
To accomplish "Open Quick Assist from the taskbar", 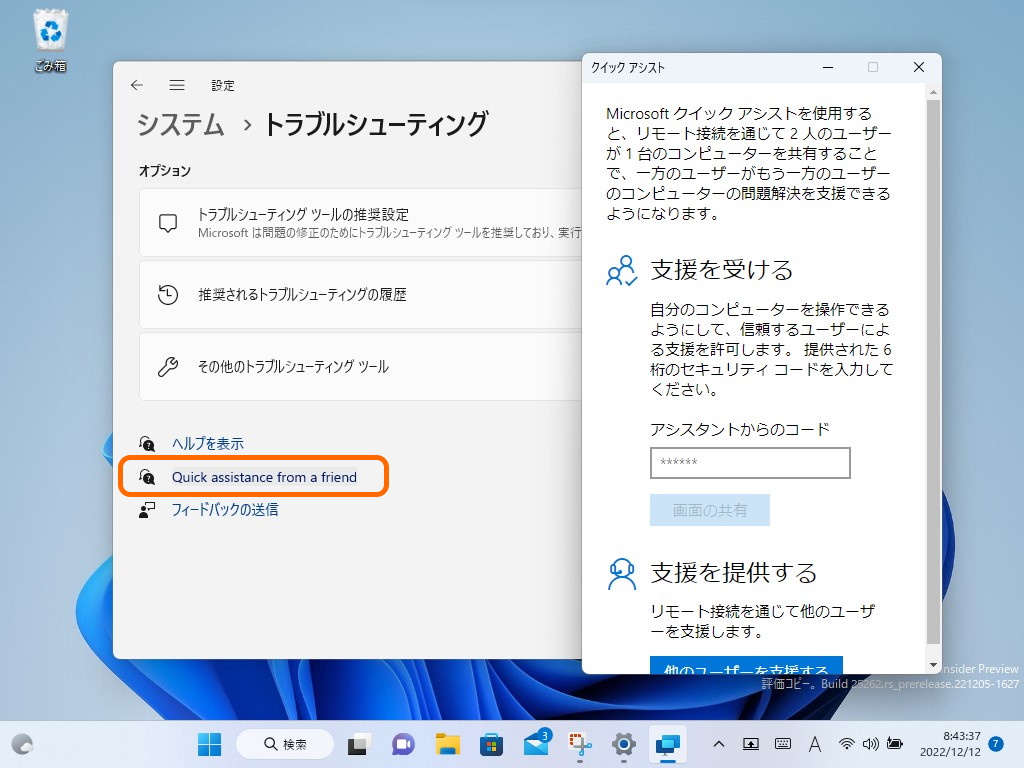I will click(x=666, y=744).
